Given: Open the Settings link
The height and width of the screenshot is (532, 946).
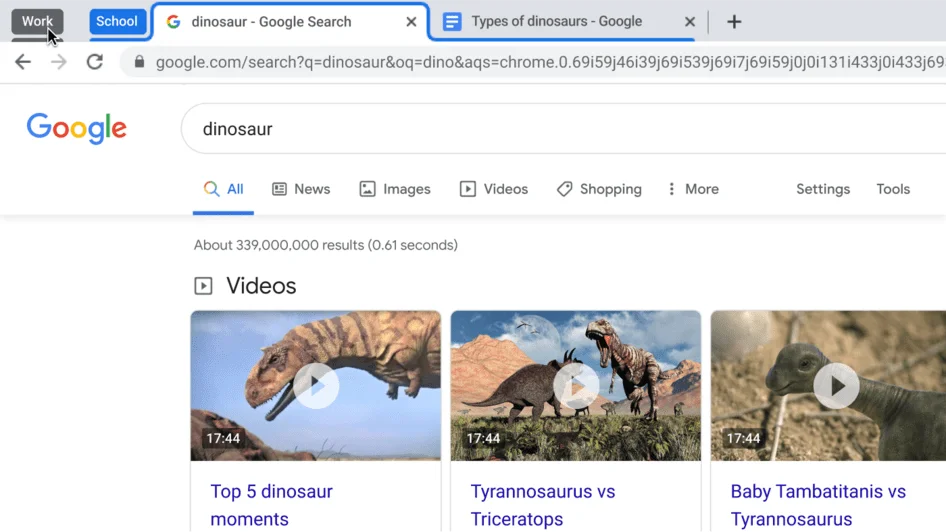Looking at the screenshot, I should tap(823, 189).
